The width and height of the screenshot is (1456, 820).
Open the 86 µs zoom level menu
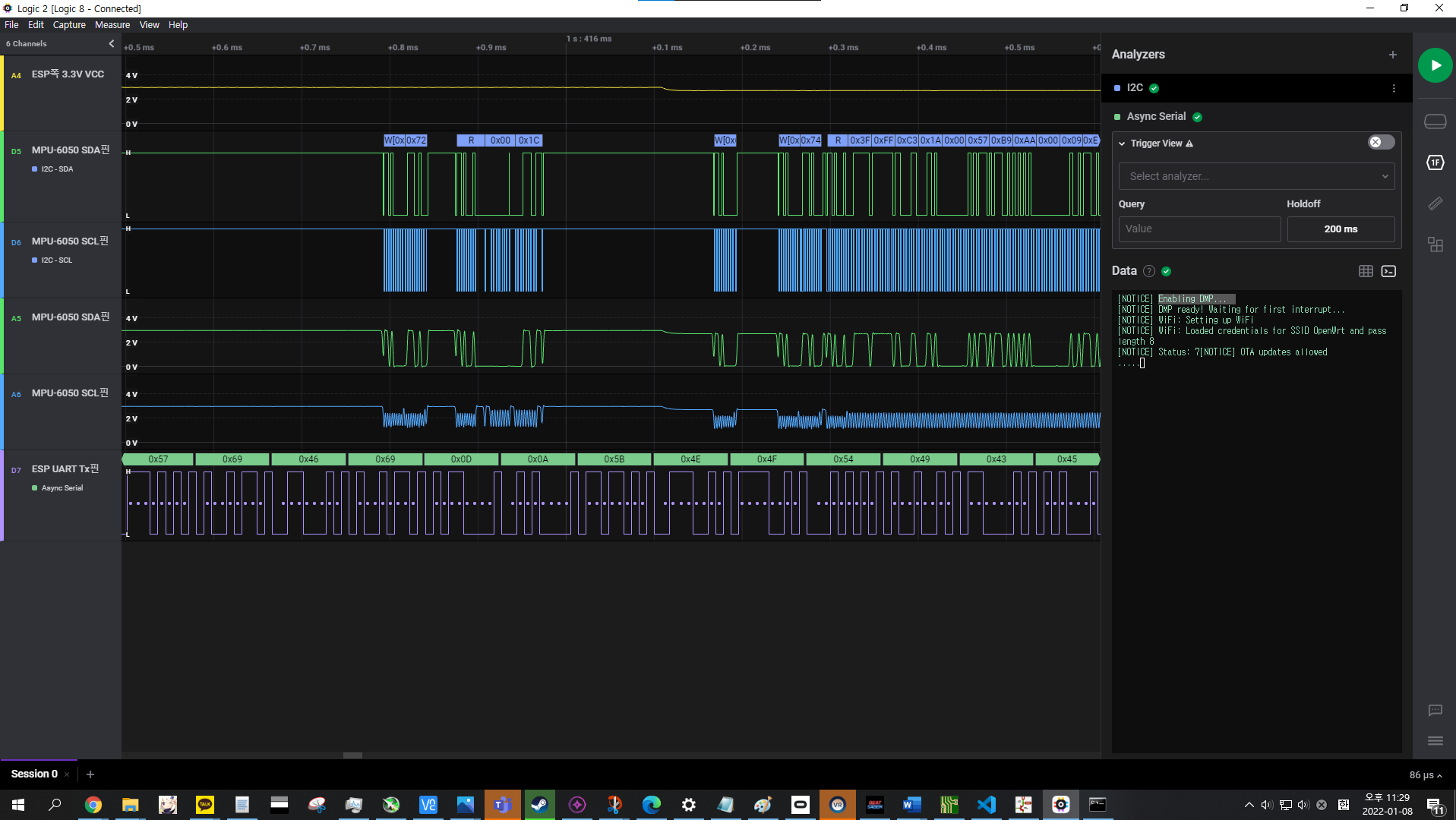tap(1425, 775)
